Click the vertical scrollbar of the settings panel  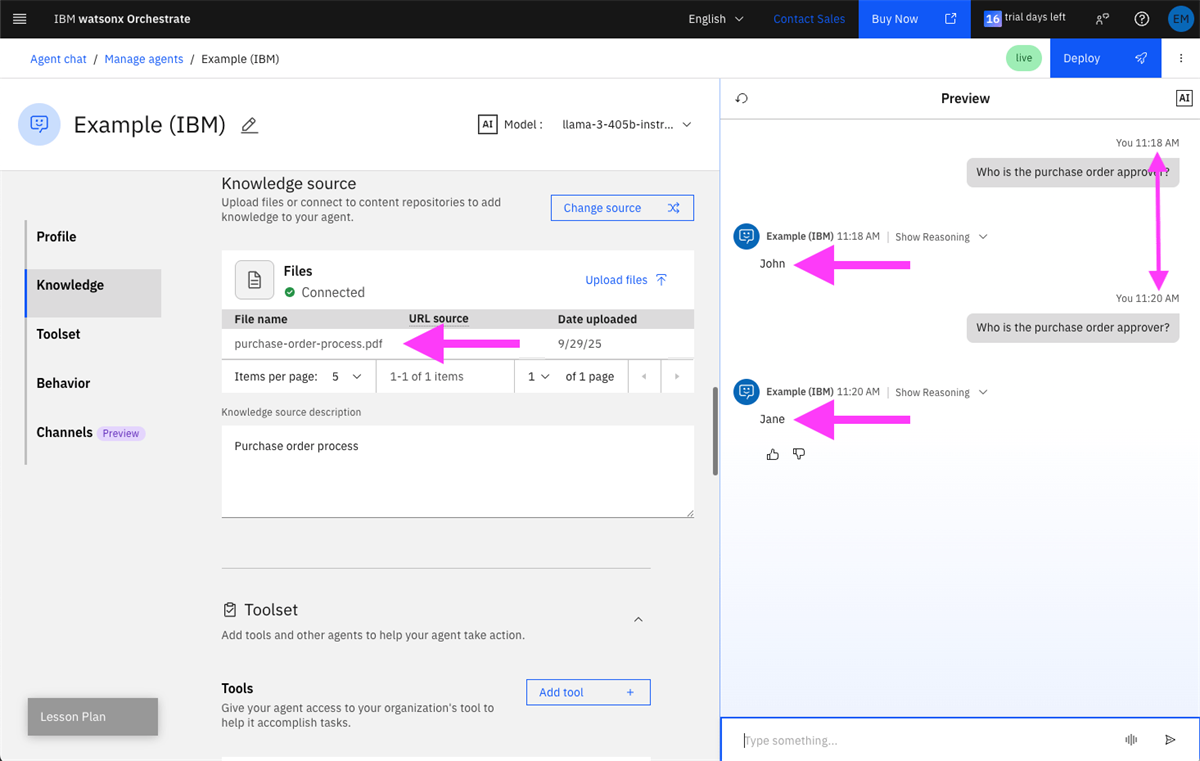[x=714, y=431]
